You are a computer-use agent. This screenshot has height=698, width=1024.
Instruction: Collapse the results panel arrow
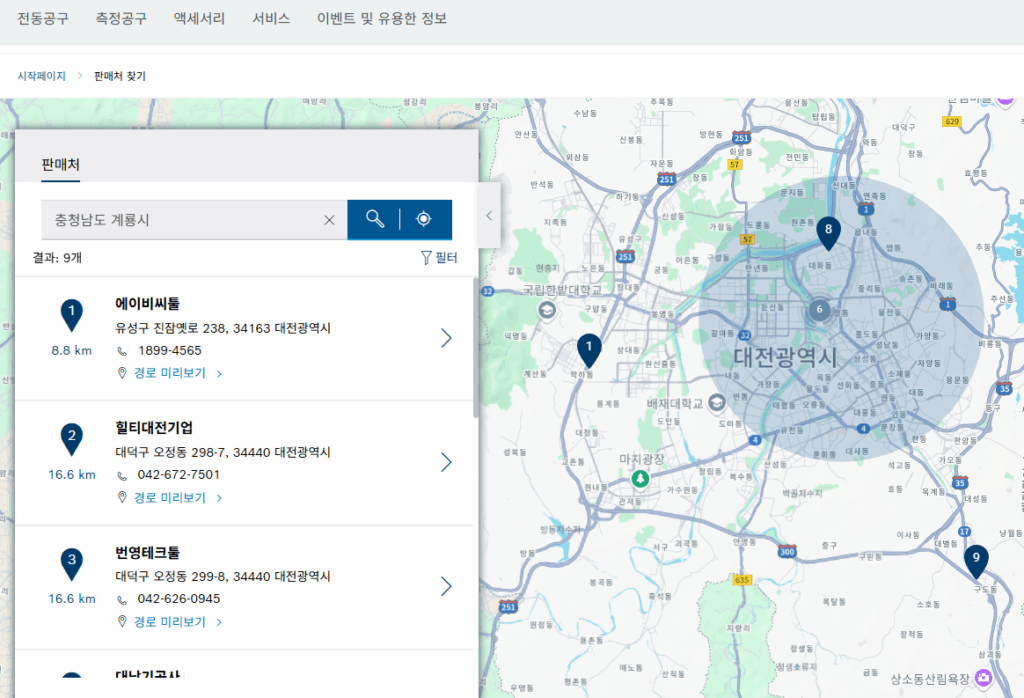click(x=489, y=215)
